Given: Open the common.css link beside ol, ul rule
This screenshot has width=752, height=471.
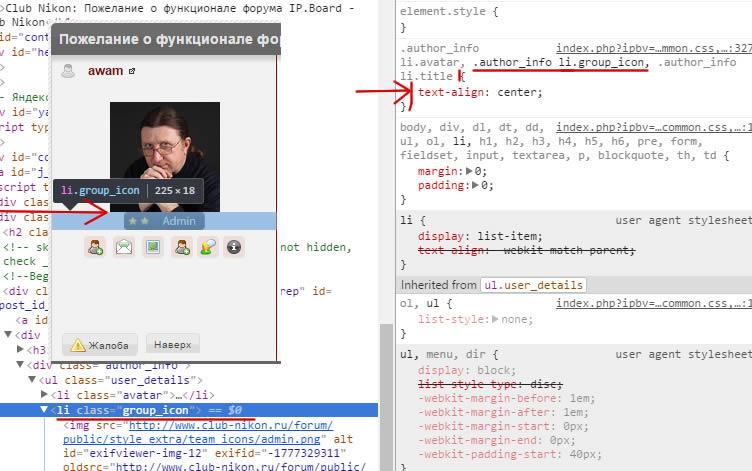Looking at the screenshot, I should [x=654, y=303].
